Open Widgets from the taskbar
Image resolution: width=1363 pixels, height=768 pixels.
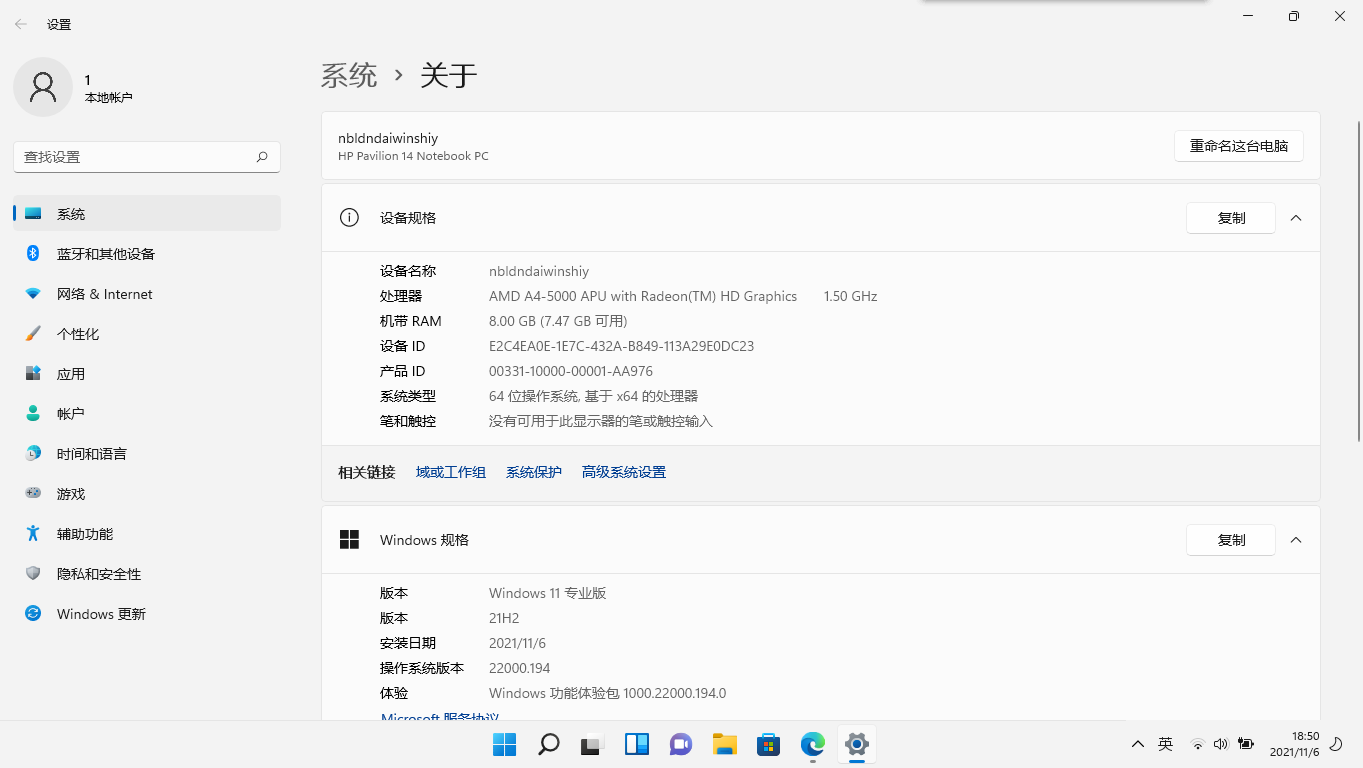637,744
